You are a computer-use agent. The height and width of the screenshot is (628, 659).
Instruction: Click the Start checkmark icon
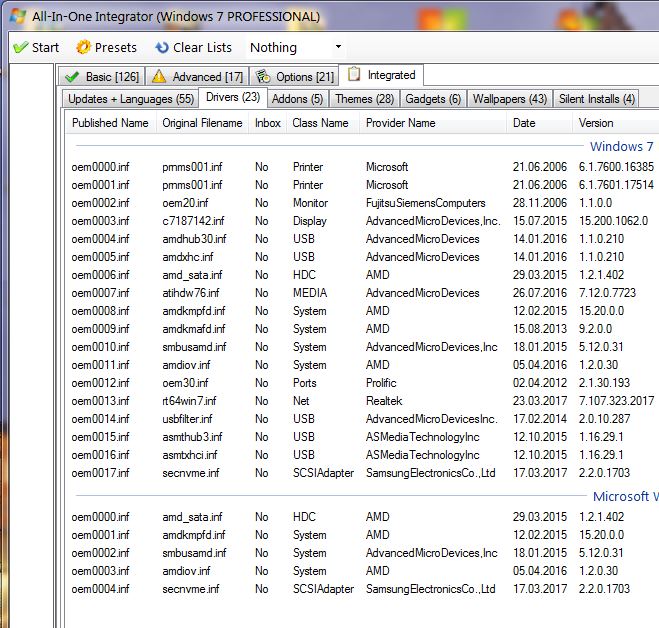[21, 47]
